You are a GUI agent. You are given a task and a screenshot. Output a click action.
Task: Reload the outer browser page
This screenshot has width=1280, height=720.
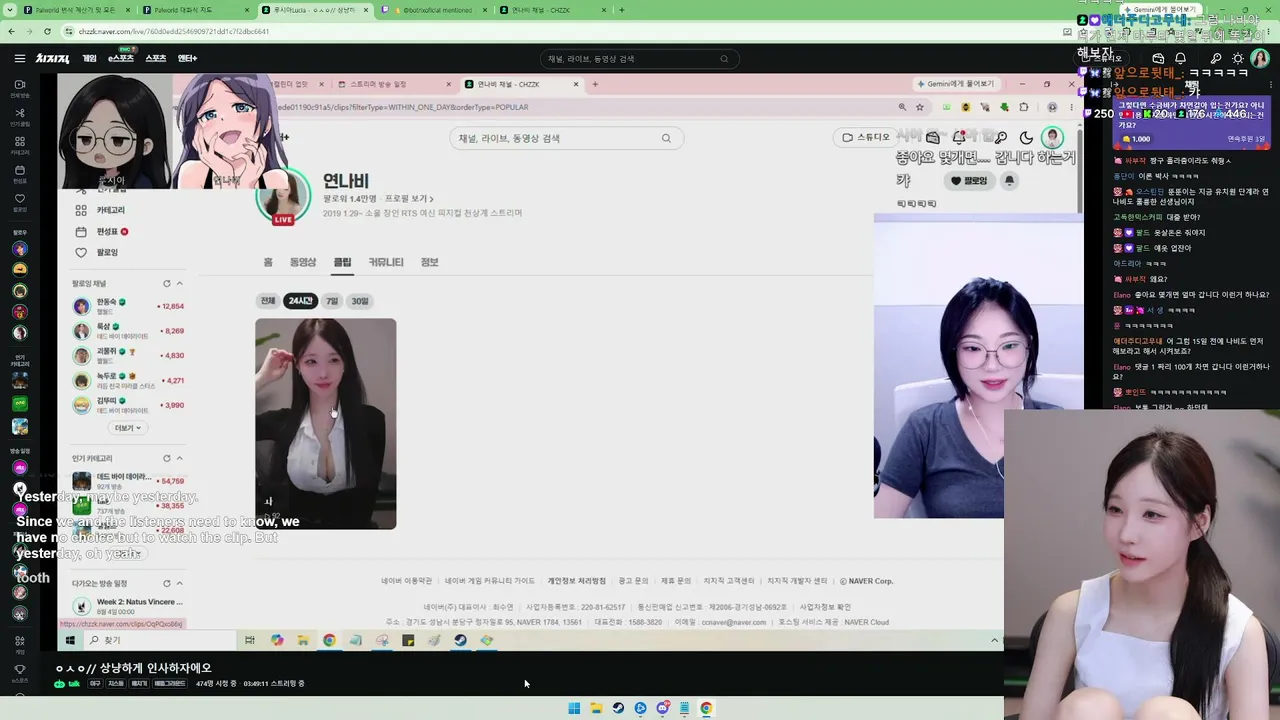47,31
